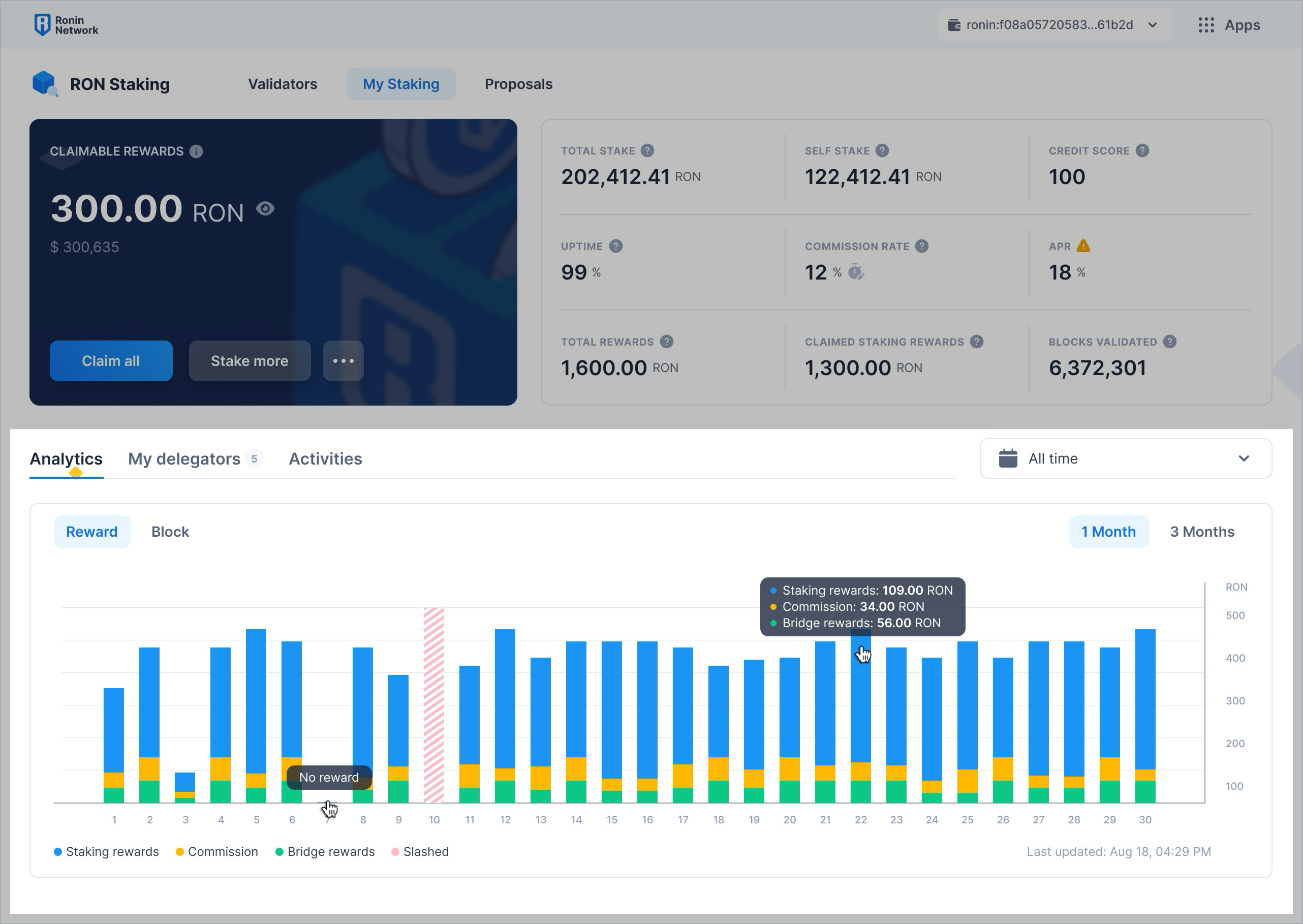
Task: Select the 3 Months chart range
Action: pos(1202,532)
